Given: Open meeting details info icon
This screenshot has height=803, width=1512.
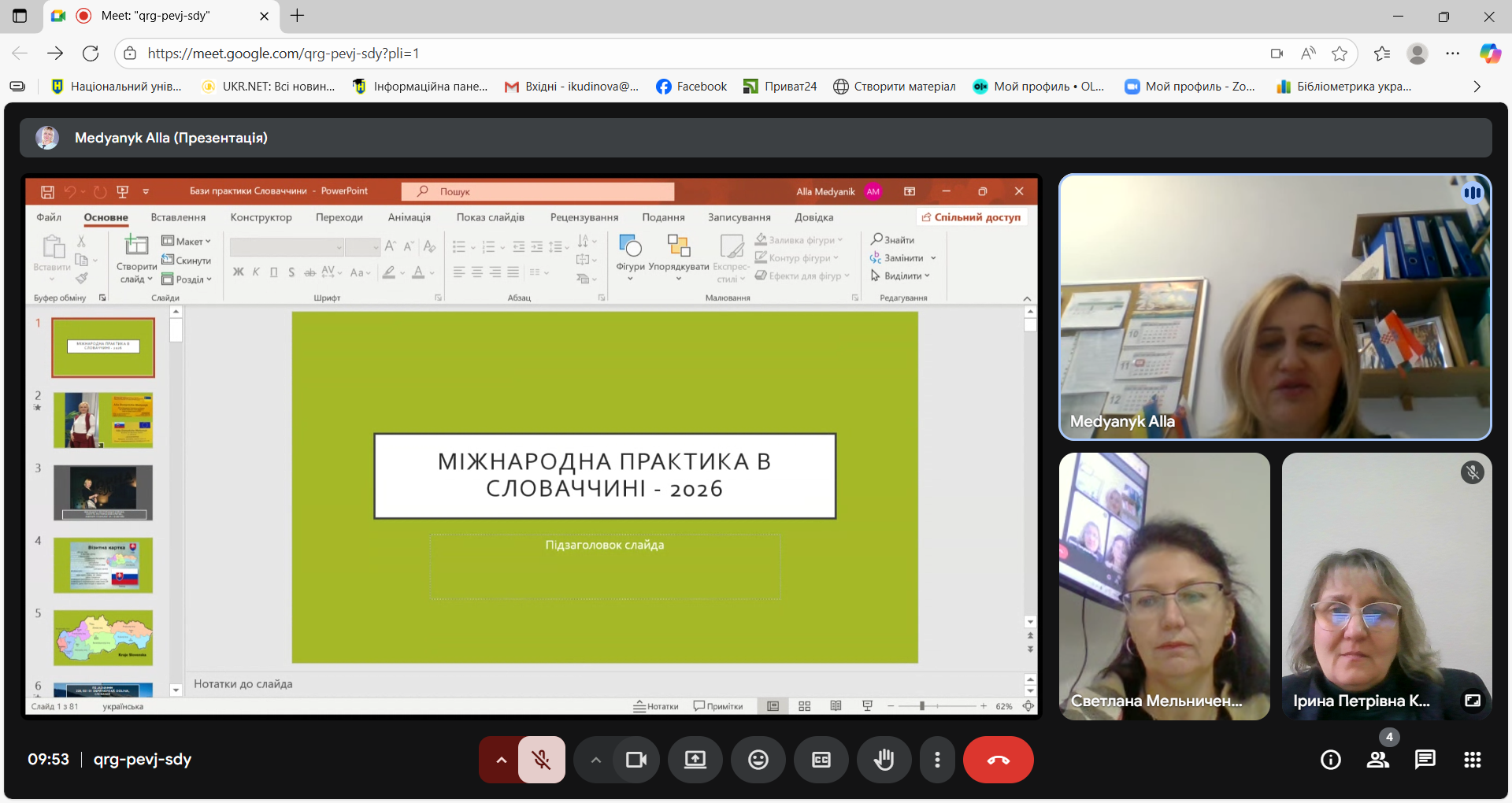Looking at the screenshot, I should (x=1330, y=760).
